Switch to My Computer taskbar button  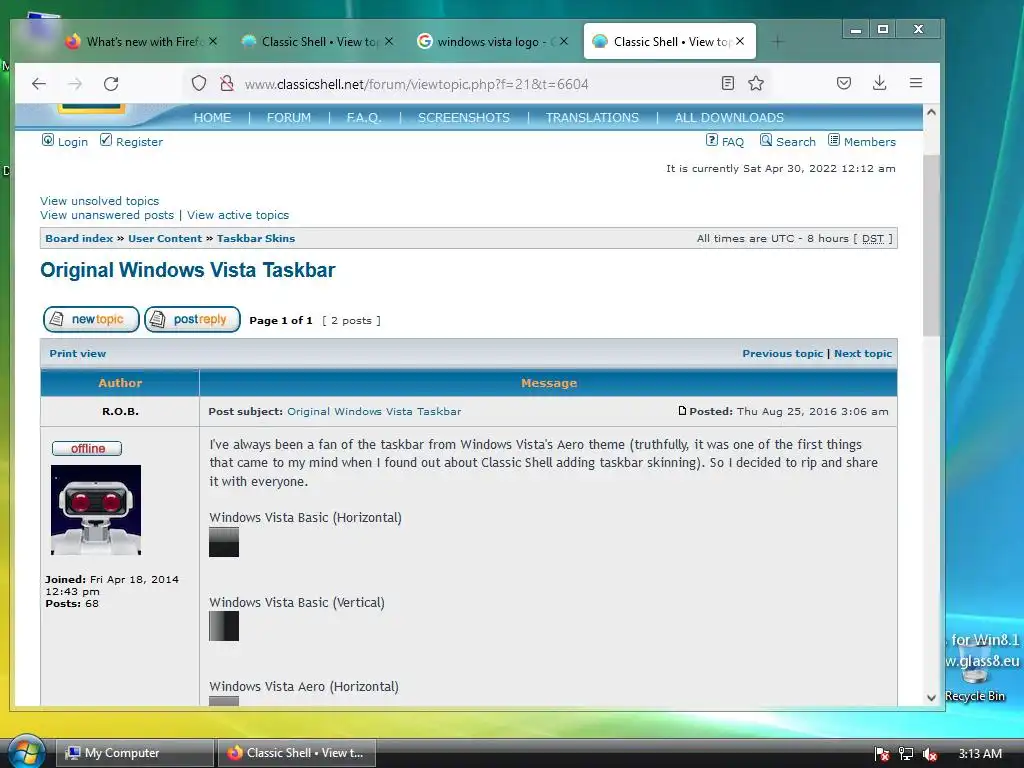[x=135, y=753]
